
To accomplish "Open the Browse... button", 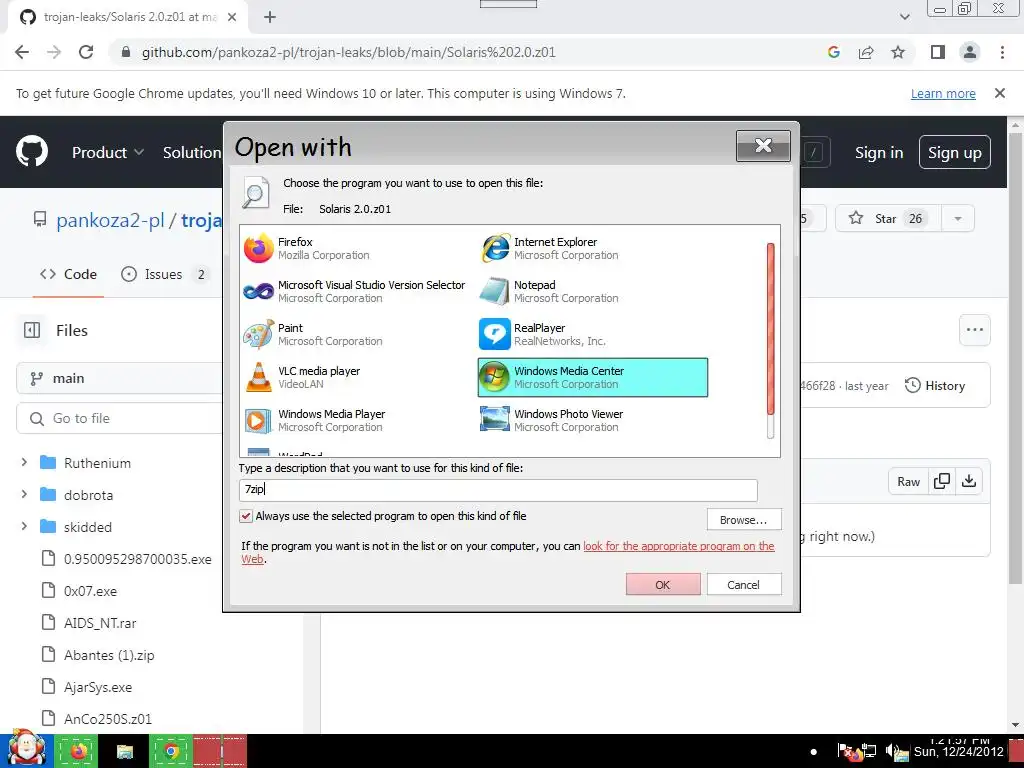I will [x=744, y=520].
